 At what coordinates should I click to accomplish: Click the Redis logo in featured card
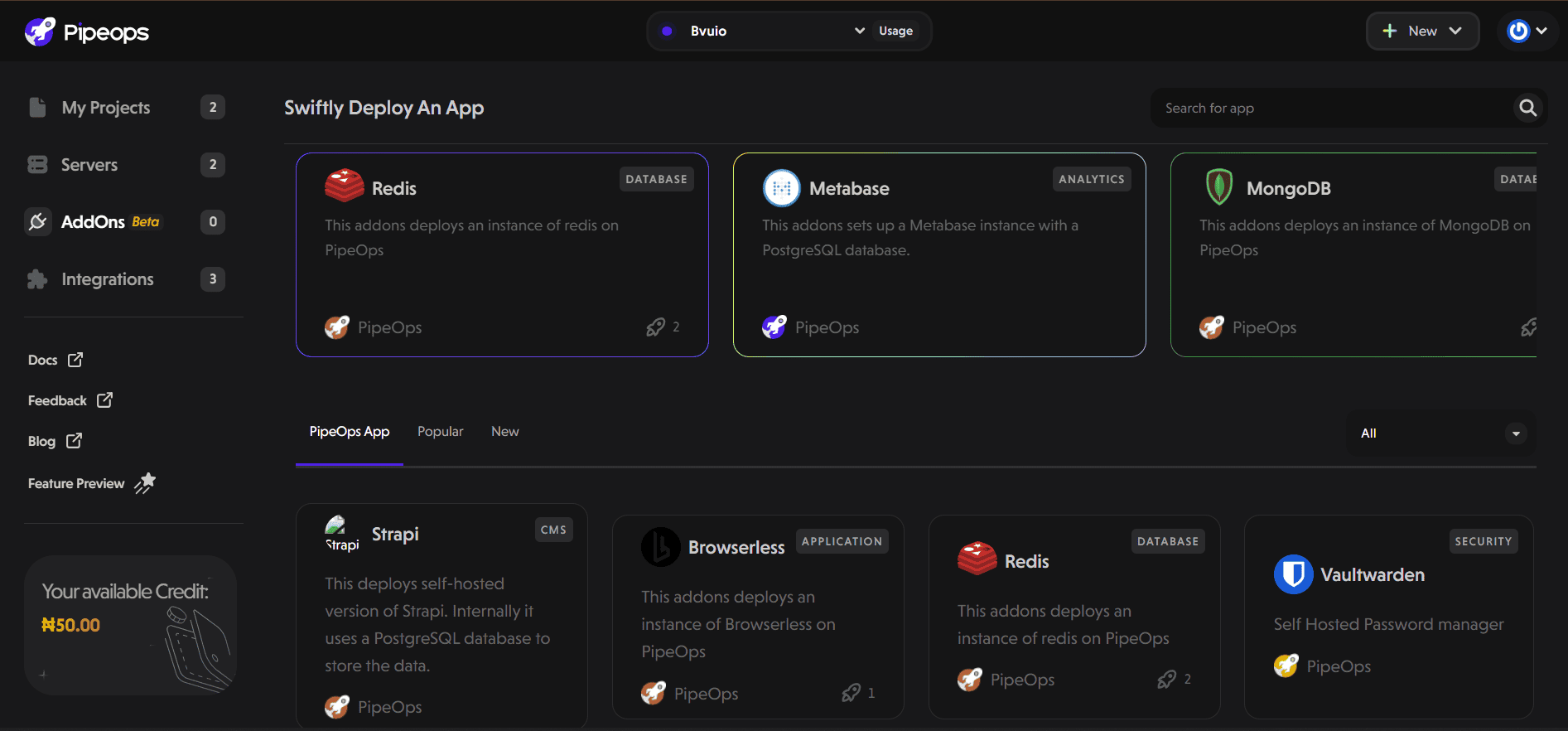pos(345,186)
